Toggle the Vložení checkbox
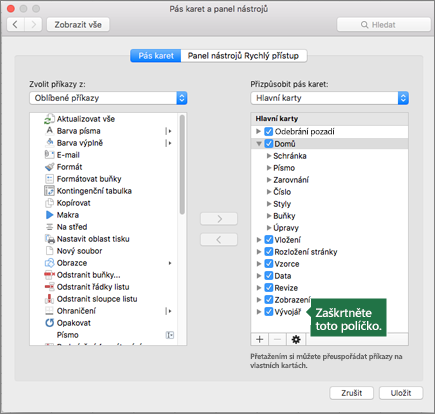The width and height of the screenshot is (435, 414). point(269,240)
